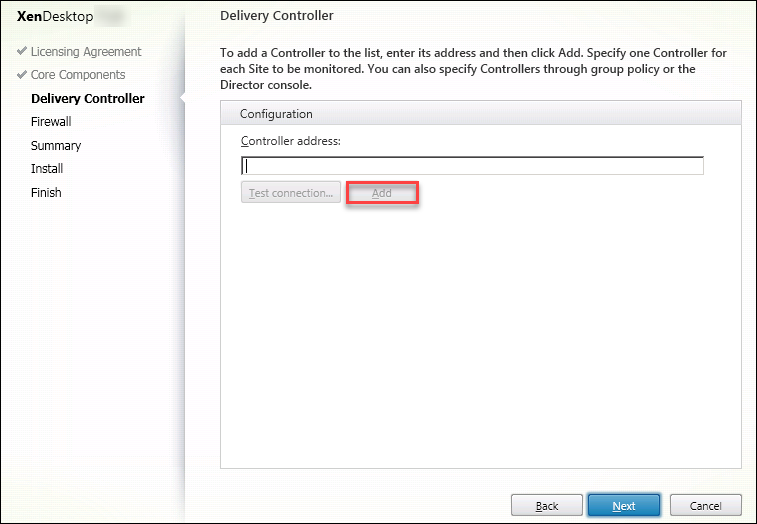Select the Licensing Agreement step

click(x=86, y=52)
